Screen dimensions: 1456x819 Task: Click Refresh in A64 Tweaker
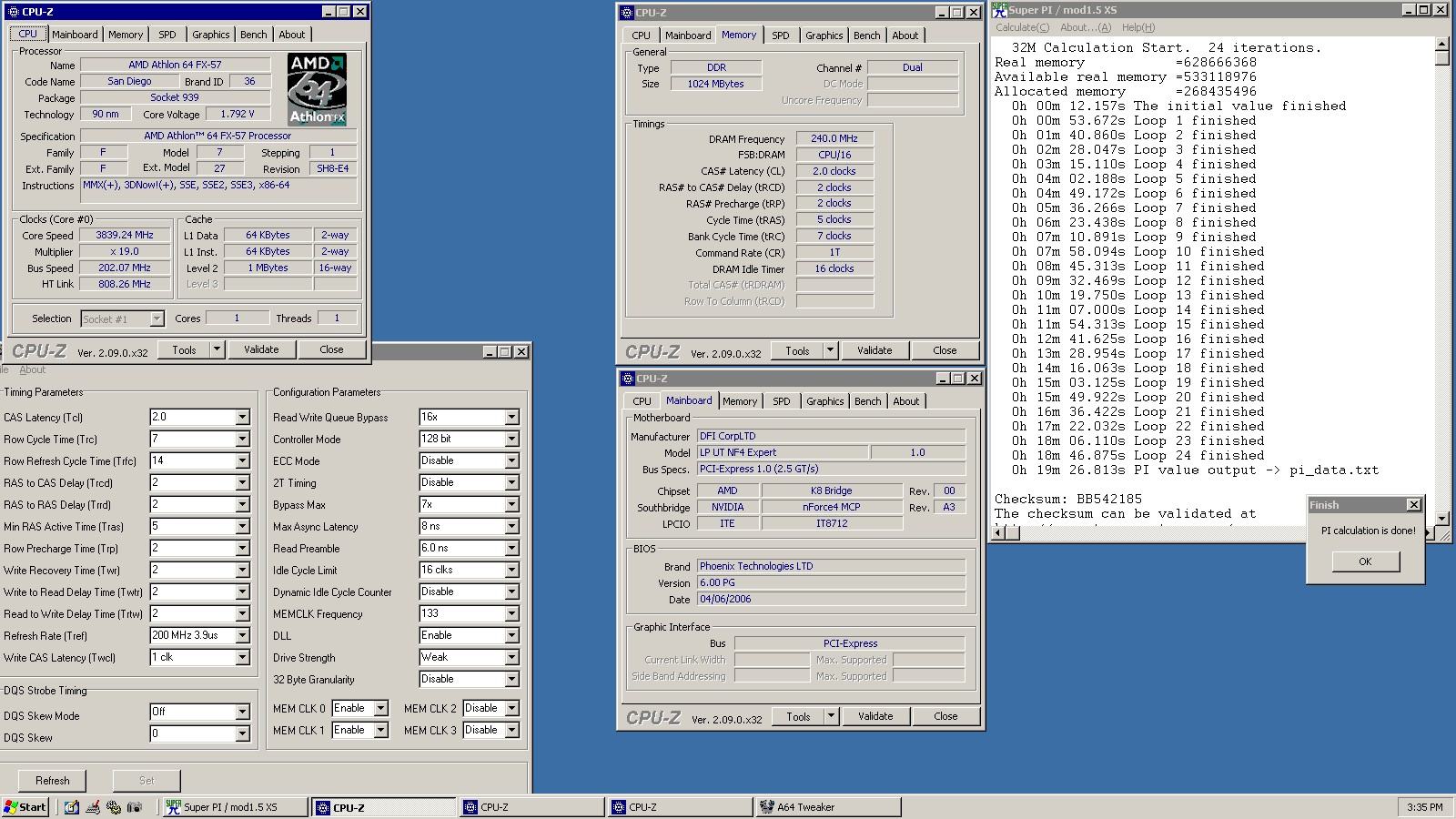pyautogui.click(x=52, y=781)
